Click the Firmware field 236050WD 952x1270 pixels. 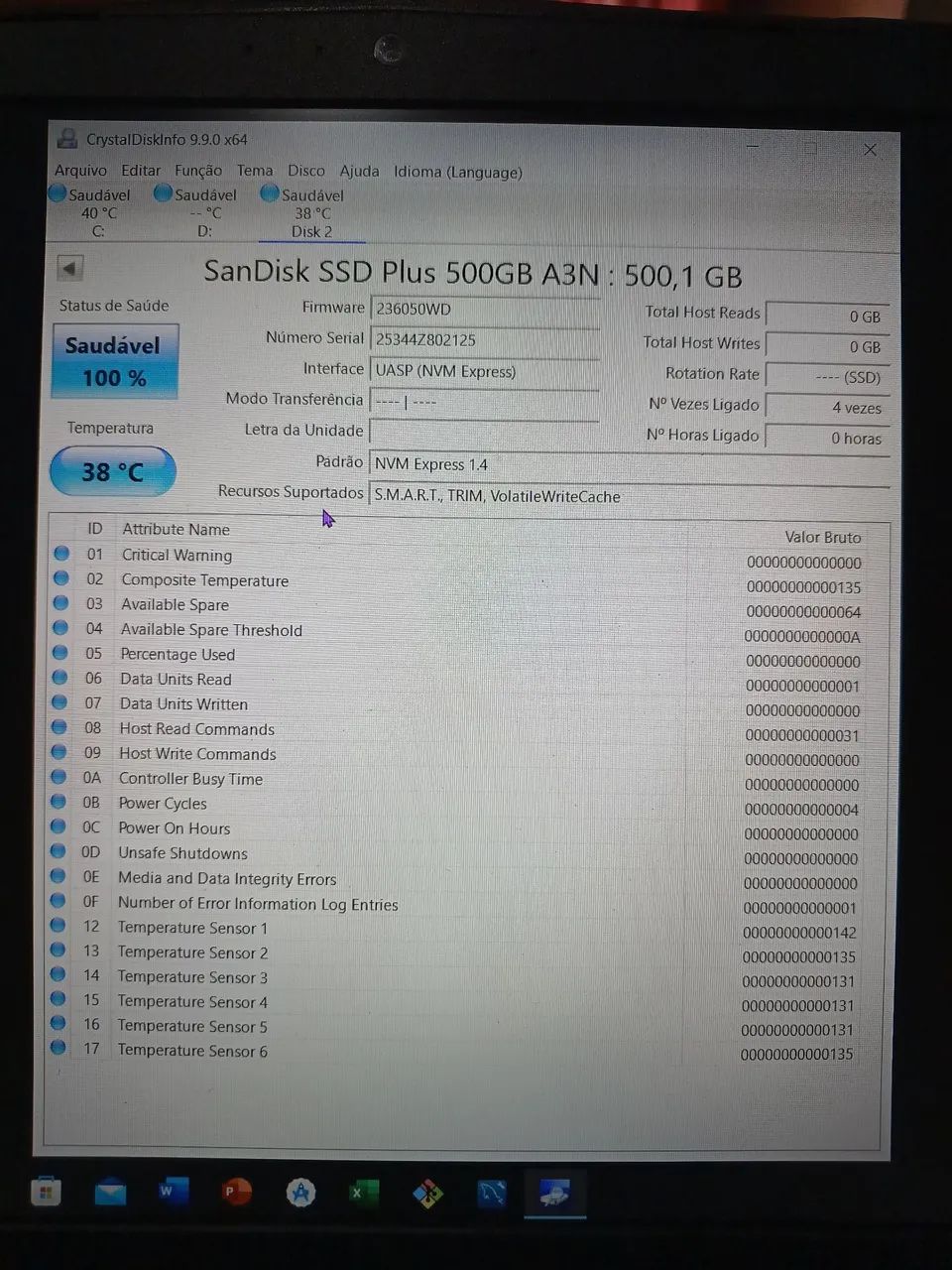484,309
